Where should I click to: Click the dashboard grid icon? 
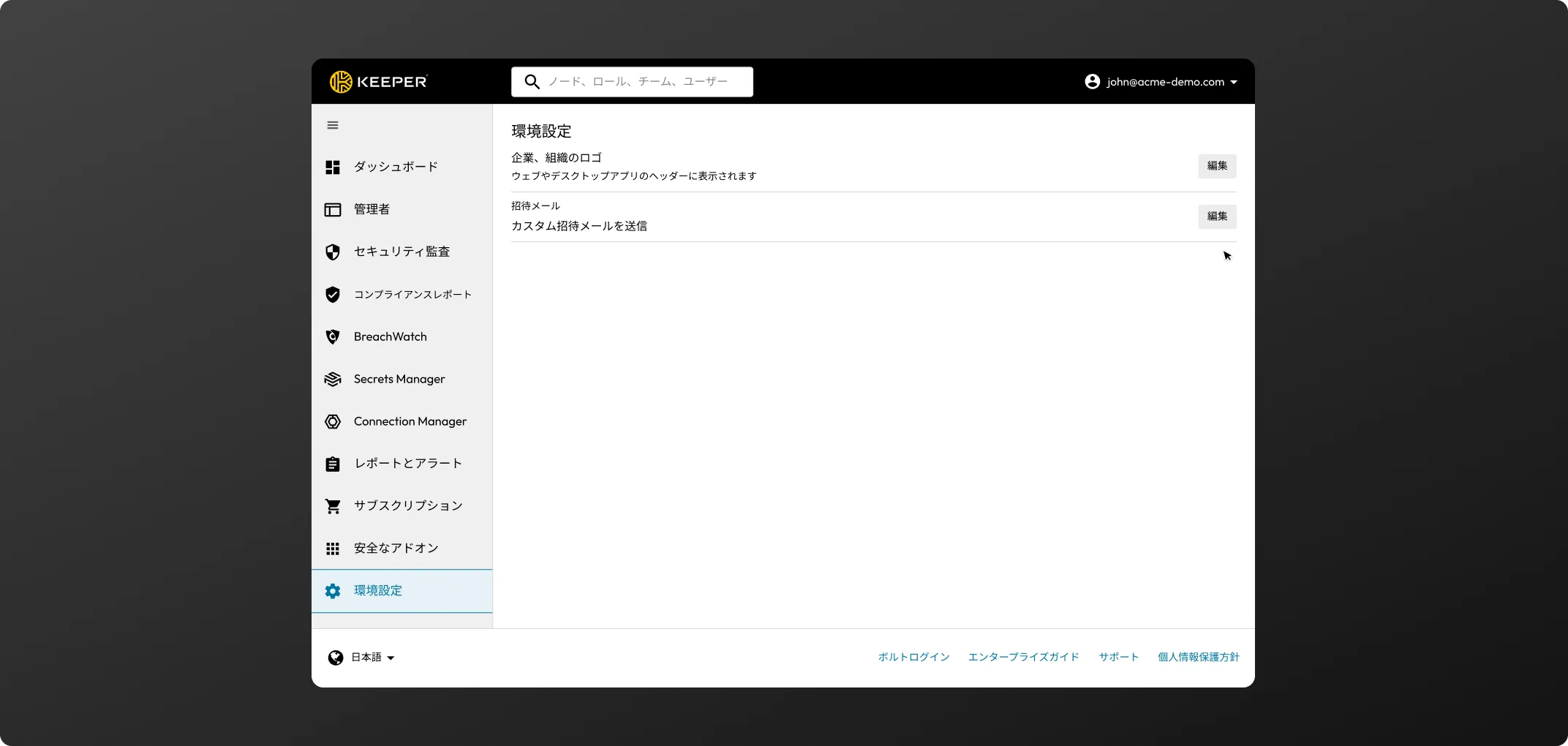(x=333, y=167)
